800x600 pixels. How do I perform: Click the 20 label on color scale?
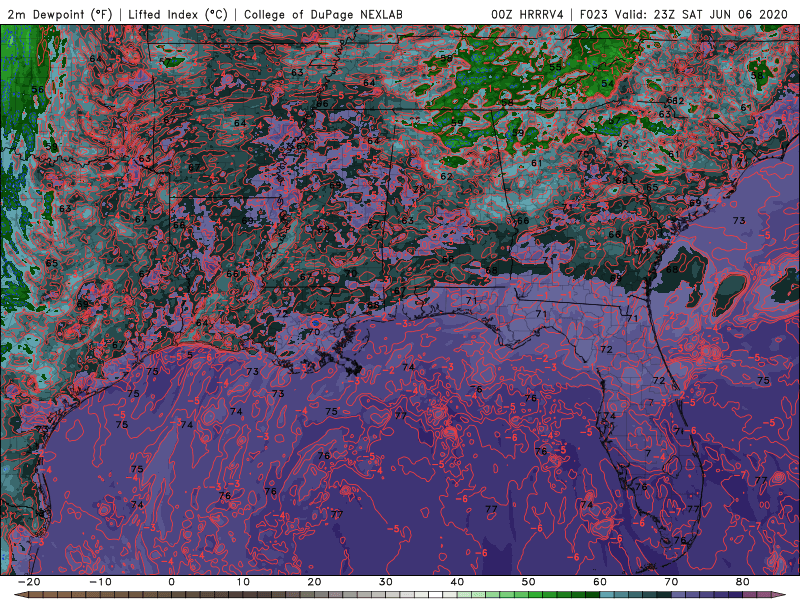(314, 582)
